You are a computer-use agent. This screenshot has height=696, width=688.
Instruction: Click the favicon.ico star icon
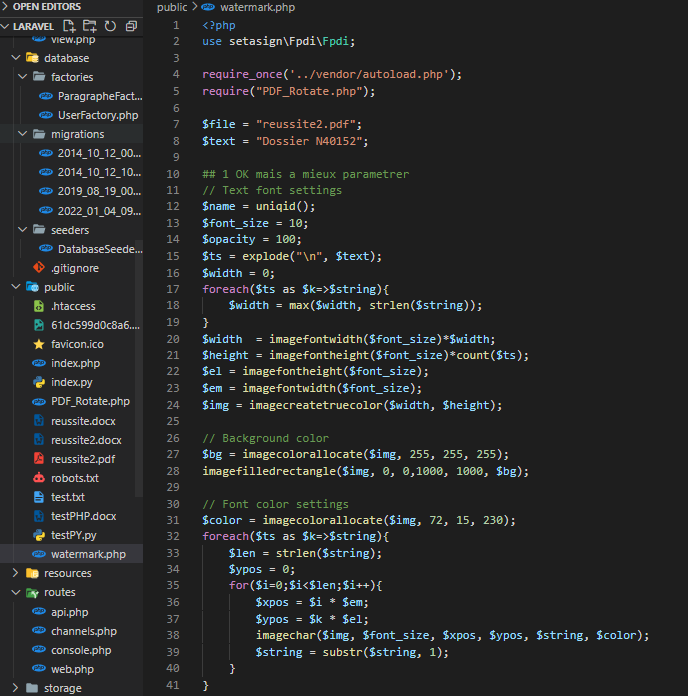39,344
